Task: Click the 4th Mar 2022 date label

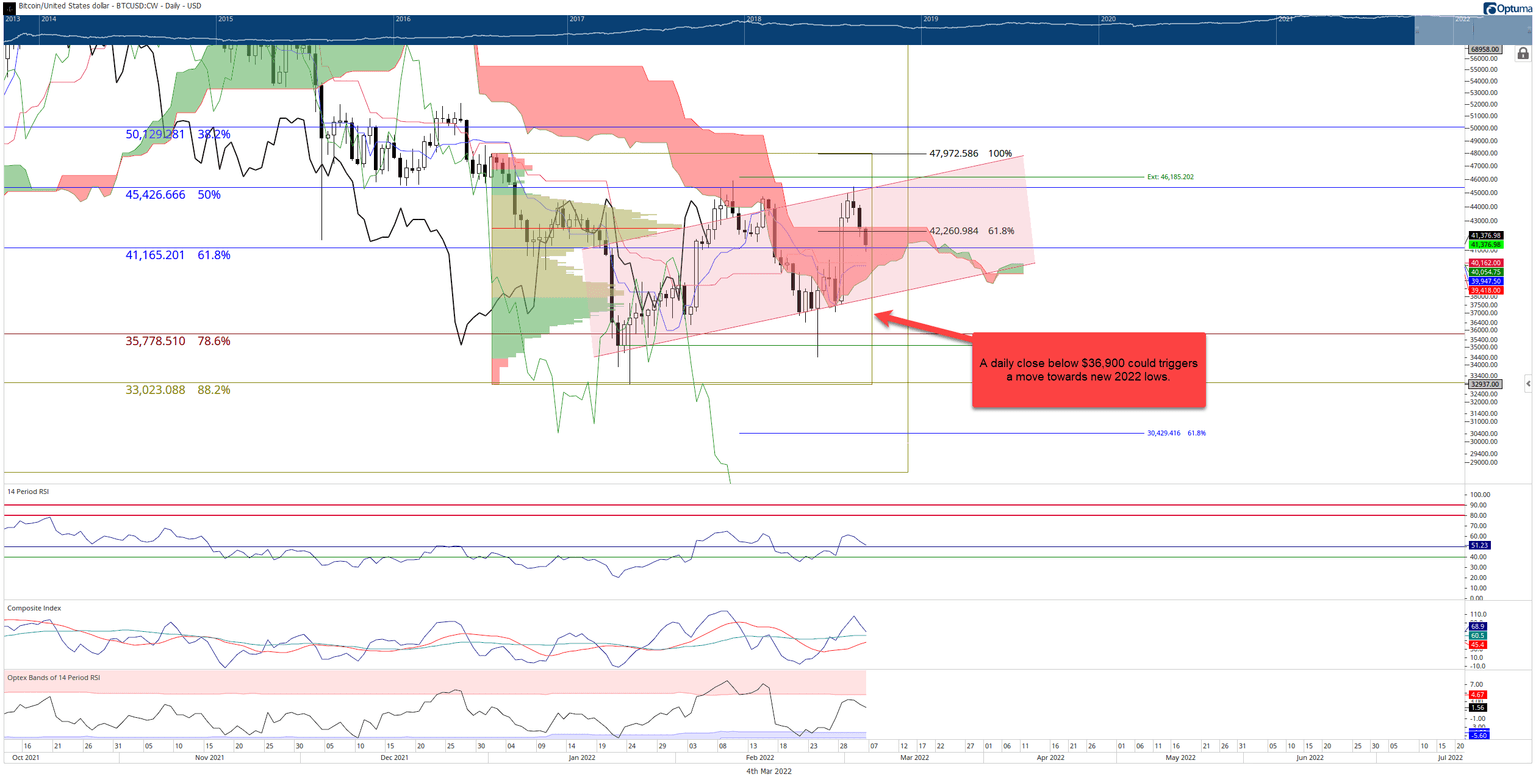Action: [768, 772]
